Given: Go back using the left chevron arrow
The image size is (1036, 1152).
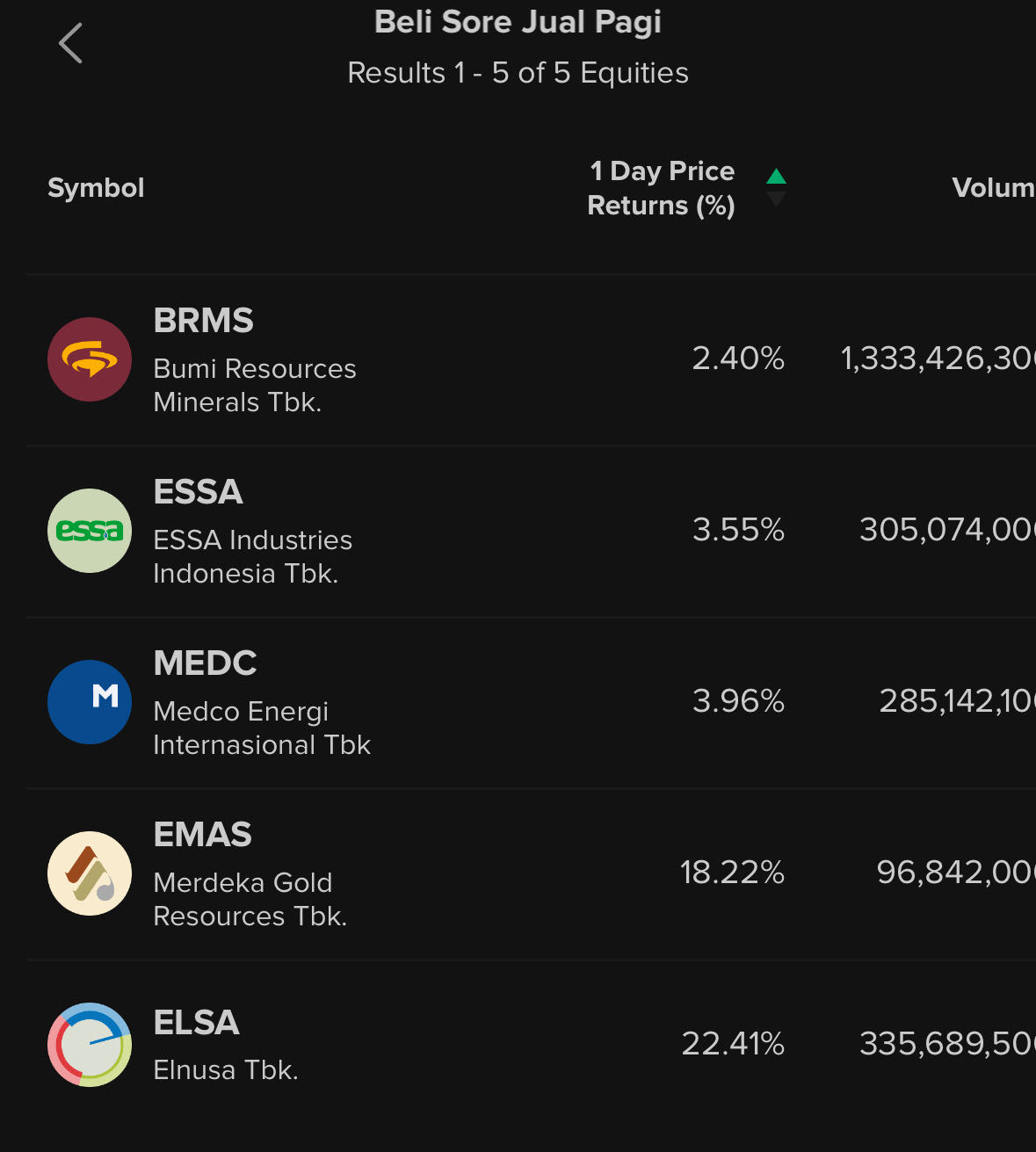Looking at the screenshot, I should tap(70, 43).
